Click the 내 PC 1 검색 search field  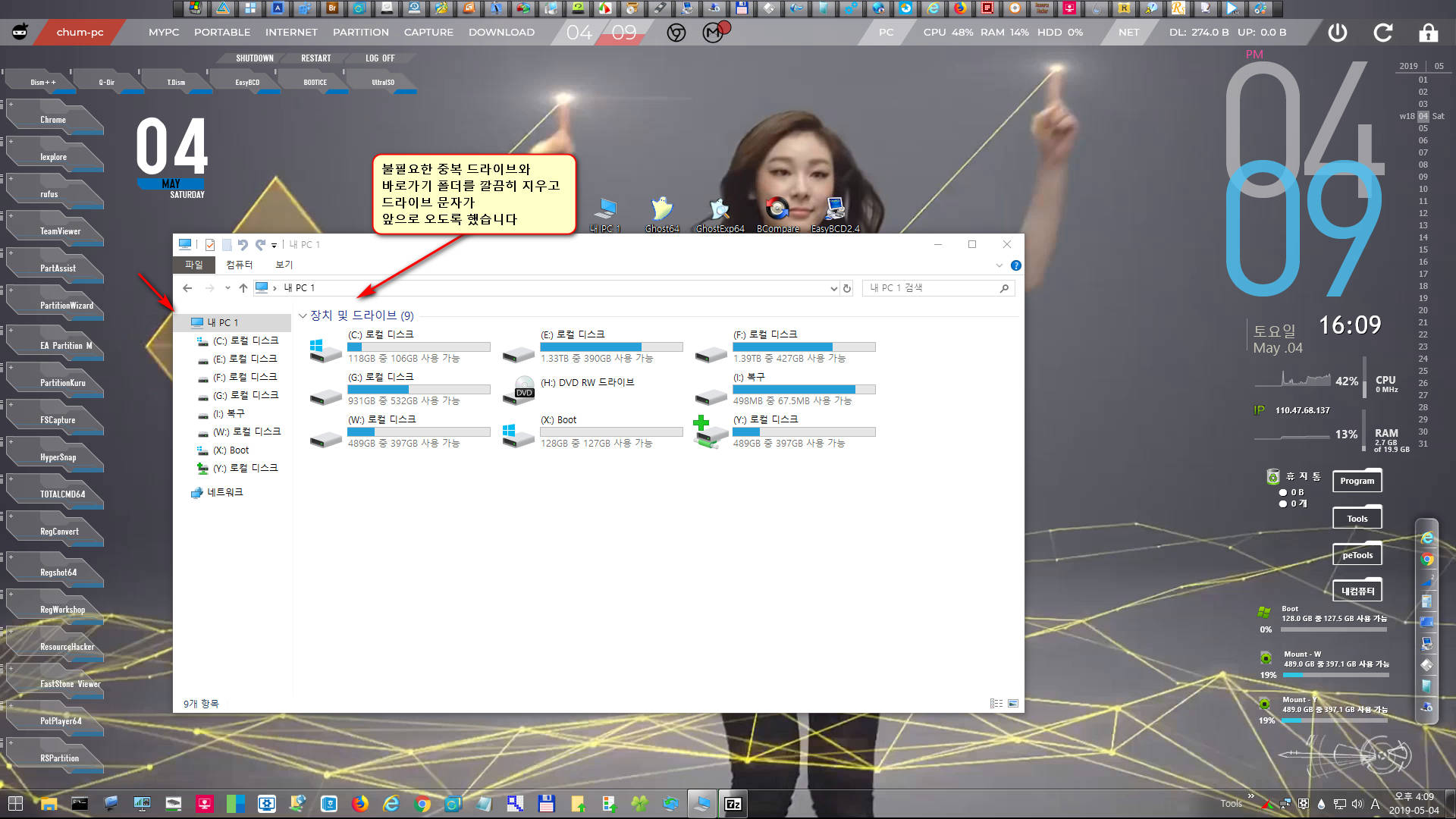[x=938, y=288]
